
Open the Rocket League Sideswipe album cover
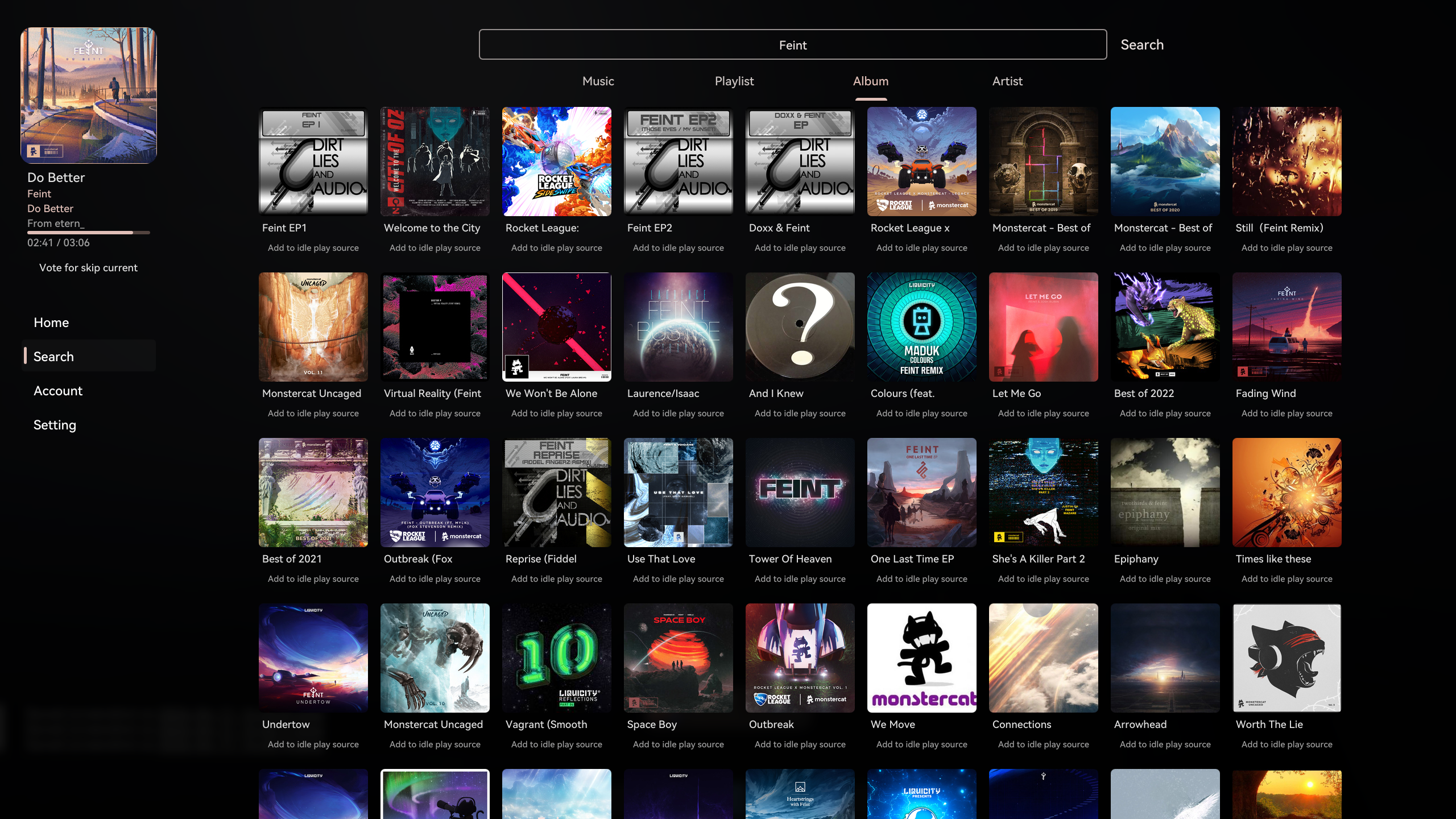557,162
